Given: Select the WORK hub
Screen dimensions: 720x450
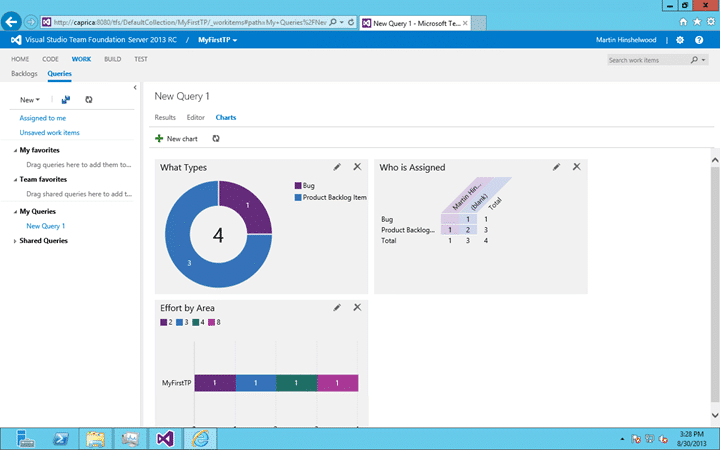Looking at the screenshot, I should [x=81, y=59].
